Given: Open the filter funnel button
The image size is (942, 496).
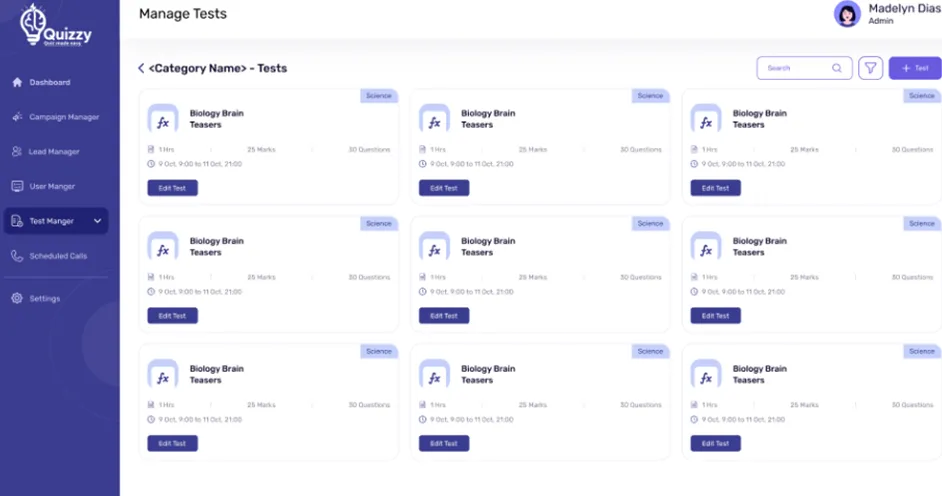Looking at the screenshot, I should [871, 68].
